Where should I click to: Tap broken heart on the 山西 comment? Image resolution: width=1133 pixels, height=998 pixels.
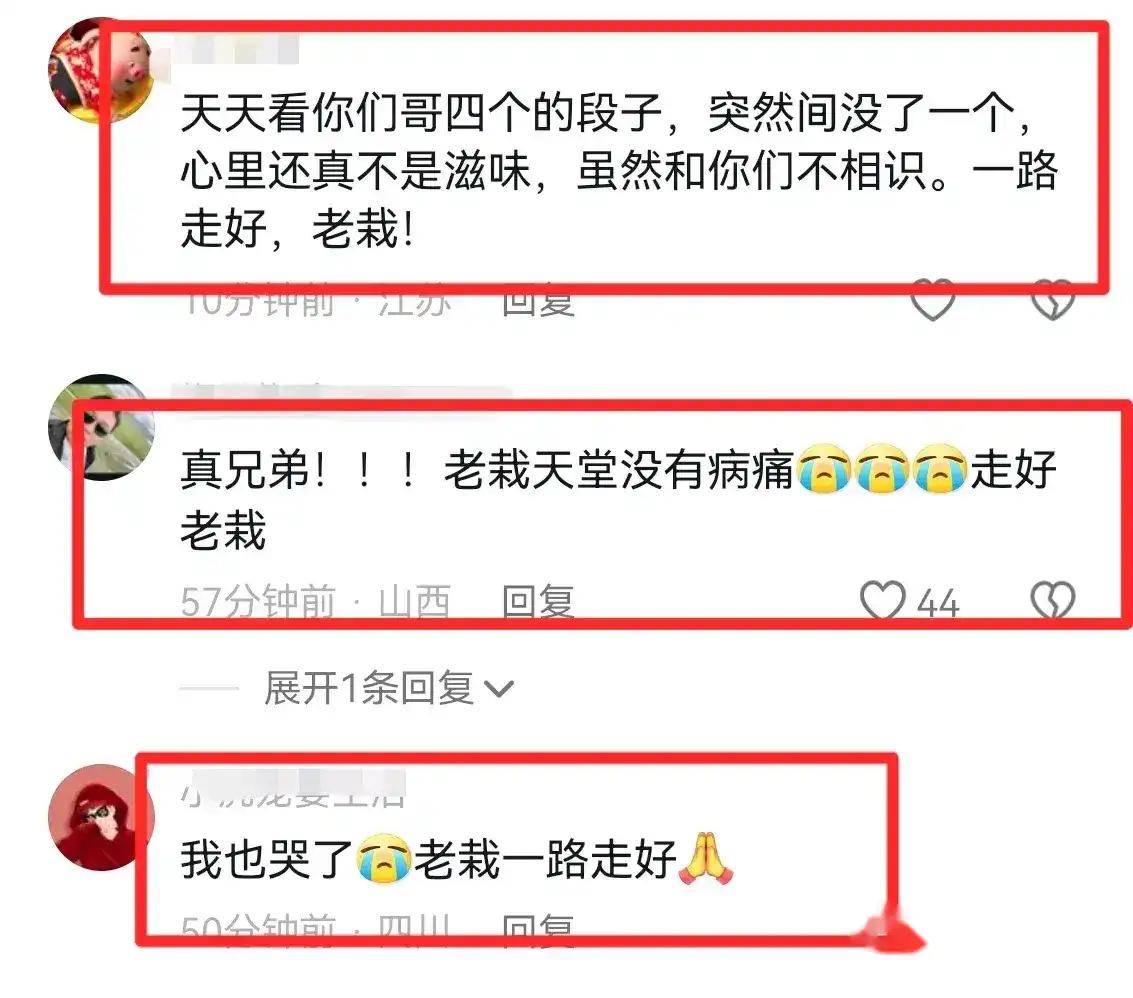pyautogui.click(x=1053, y=600)
